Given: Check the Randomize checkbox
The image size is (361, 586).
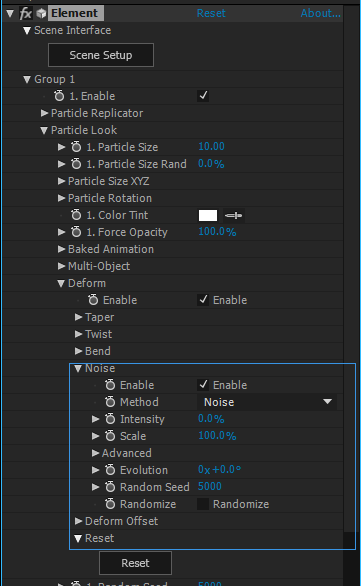Looking at the screenshot, I should (x=203, y=504).
